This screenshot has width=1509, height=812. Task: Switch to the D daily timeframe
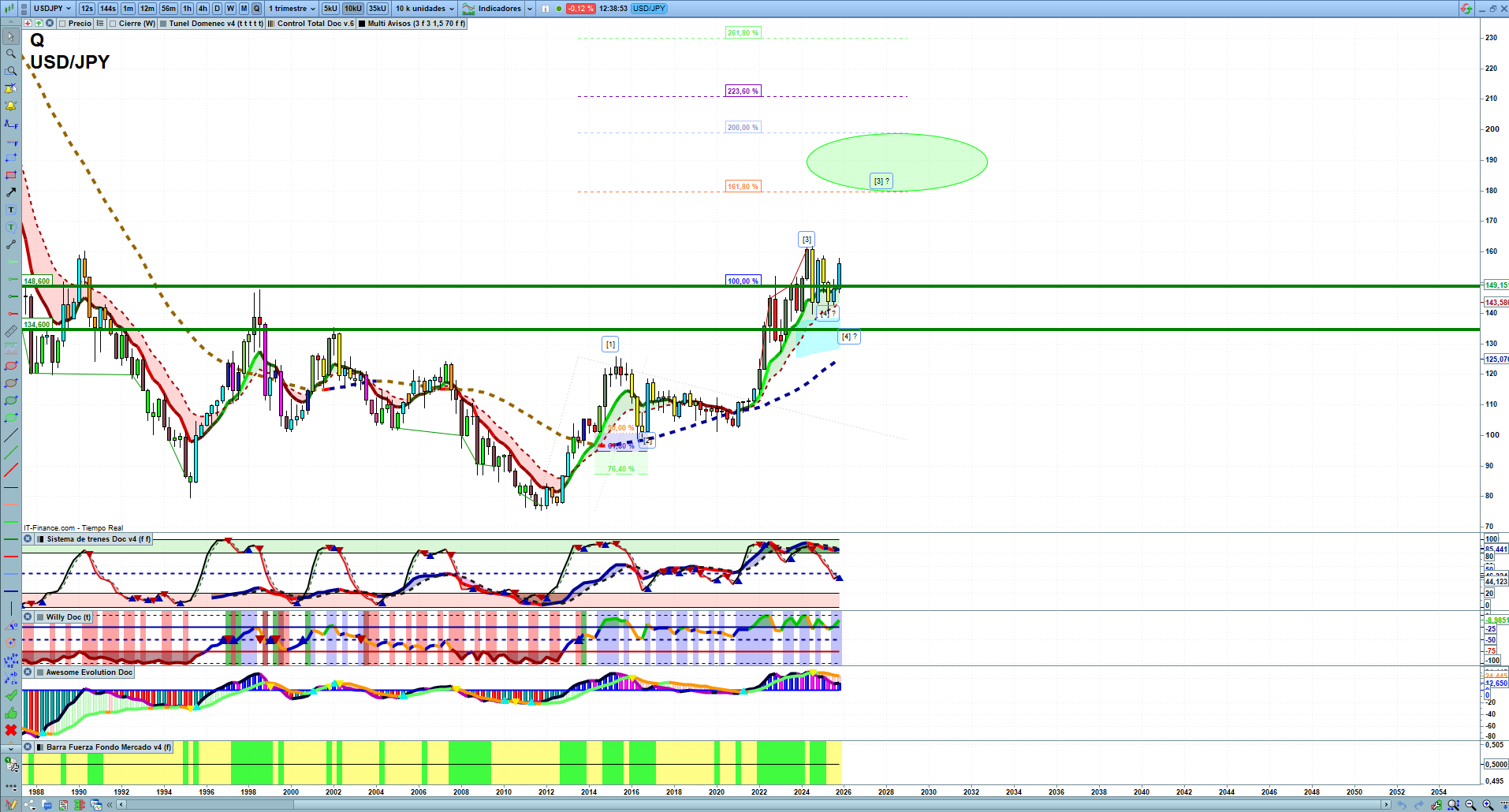tap(218, 9)
